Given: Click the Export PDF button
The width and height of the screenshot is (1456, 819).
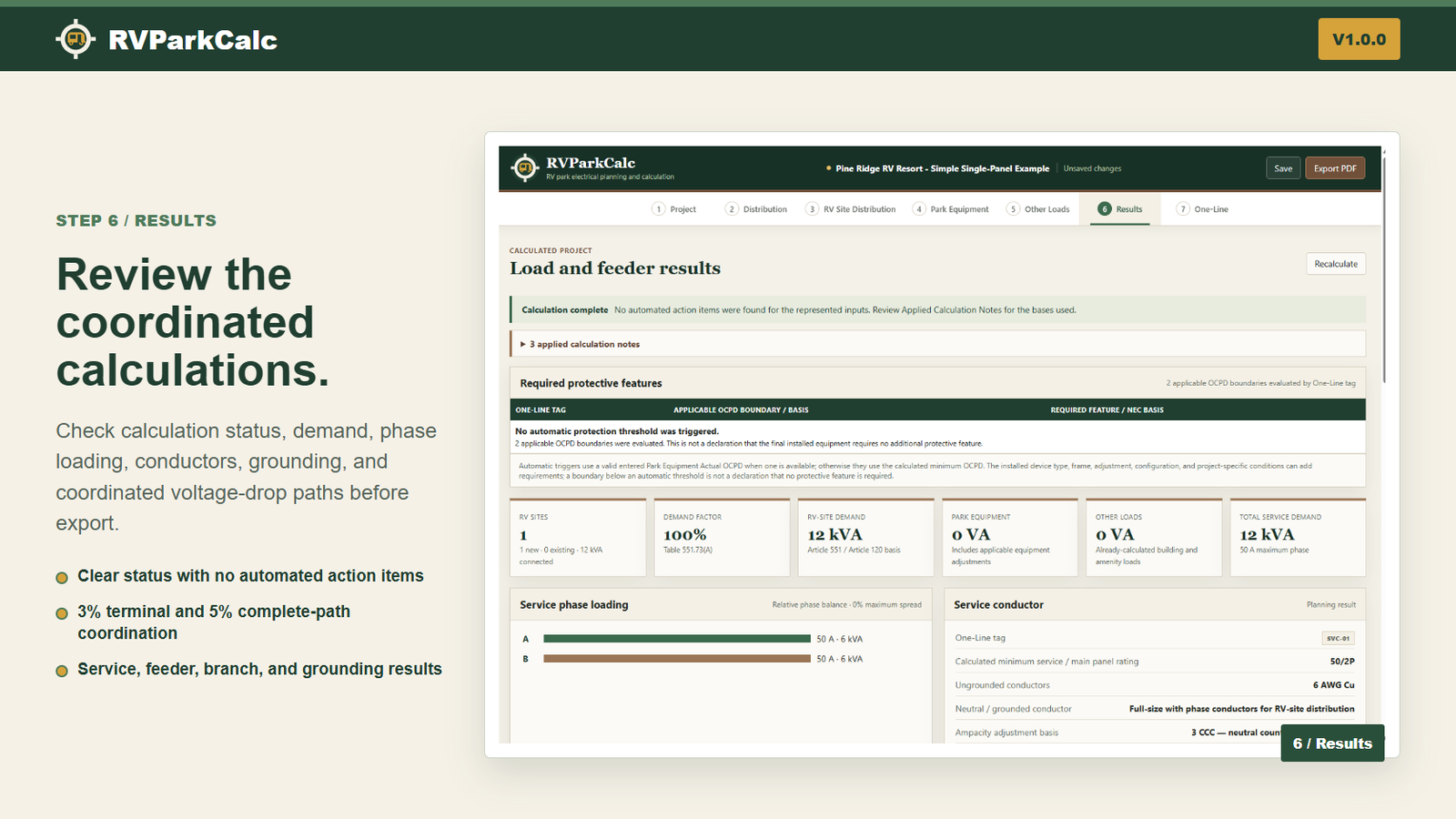Looking at the screenshot, I should (x=1335, y=168).
